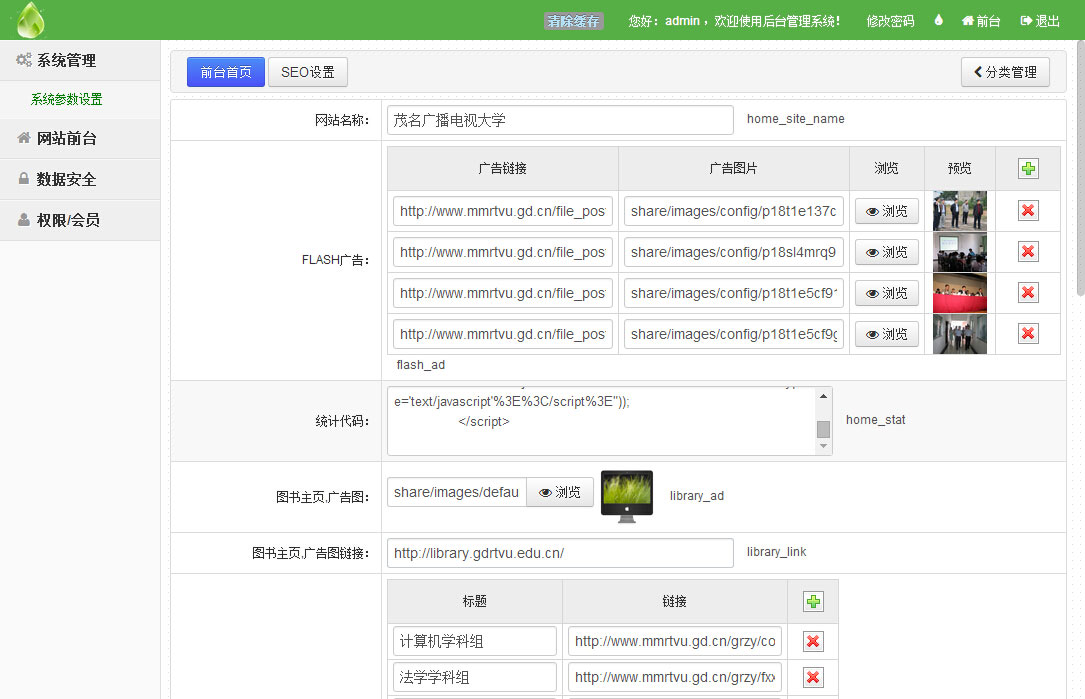Browse image for second FLASH ad

pyautogui.click(x=886, y=252)
